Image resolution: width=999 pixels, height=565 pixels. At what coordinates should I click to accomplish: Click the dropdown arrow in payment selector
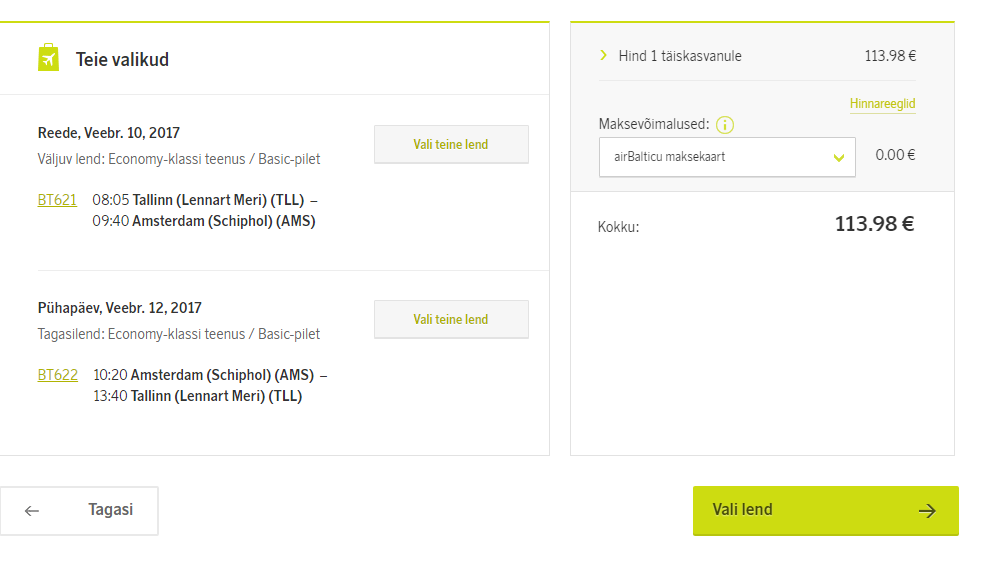pyautogui.click(x=839, y=157)
